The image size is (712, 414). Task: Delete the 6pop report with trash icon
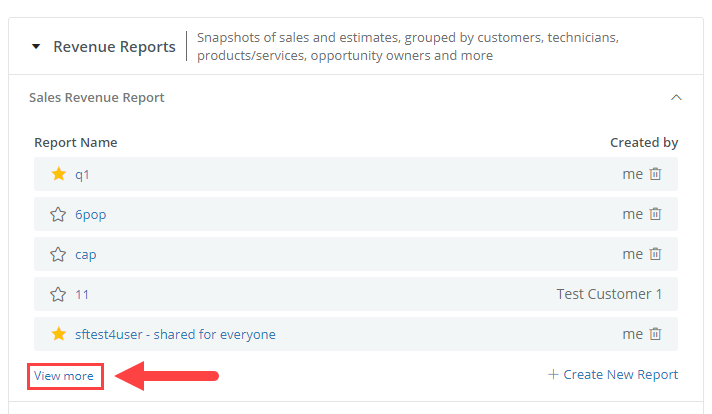655,214
